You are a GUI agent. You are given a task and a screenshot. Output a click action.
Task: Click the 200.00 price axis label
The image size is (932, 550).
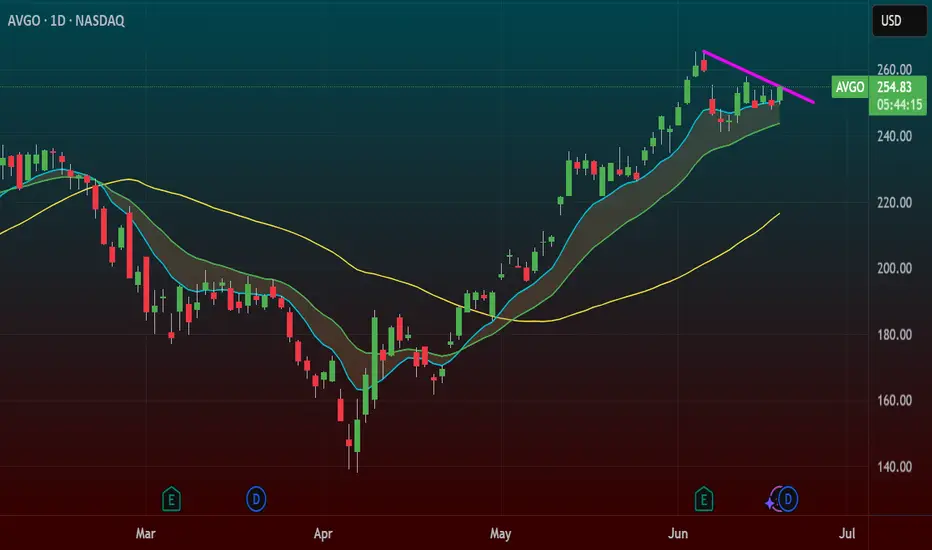point(895,268)
